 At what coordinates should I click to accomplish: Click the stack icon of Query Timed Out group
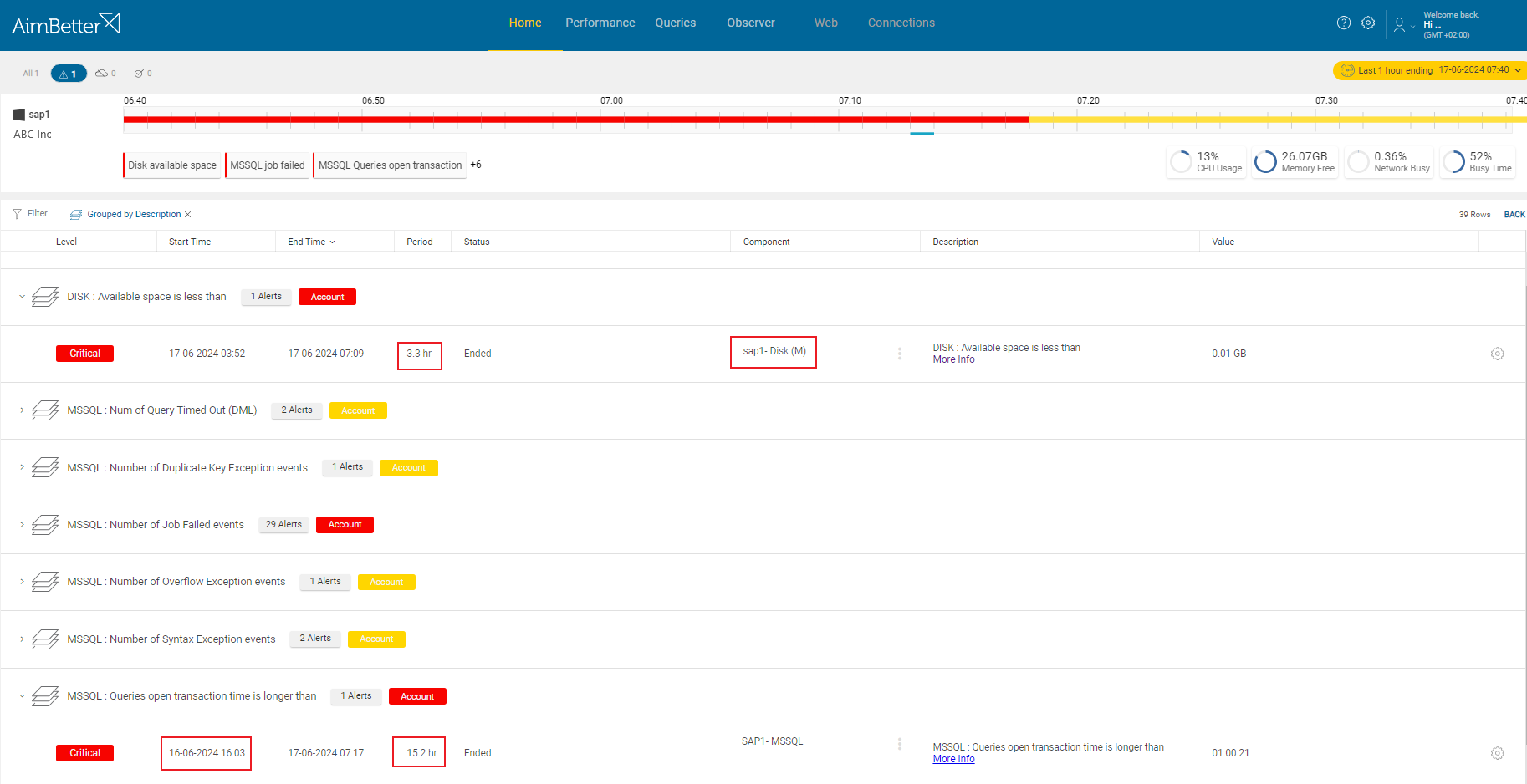click(x=45, y=410)
